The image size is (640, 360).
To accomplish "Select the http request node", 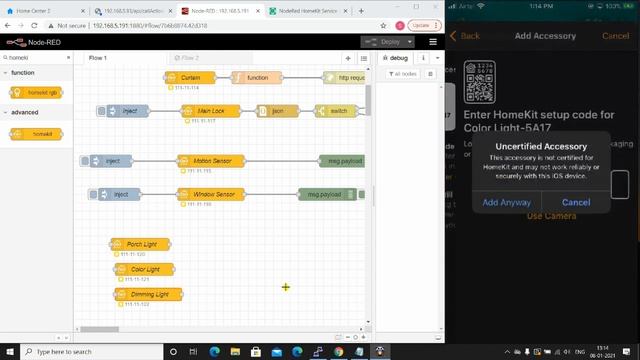I will click(344, 78).
